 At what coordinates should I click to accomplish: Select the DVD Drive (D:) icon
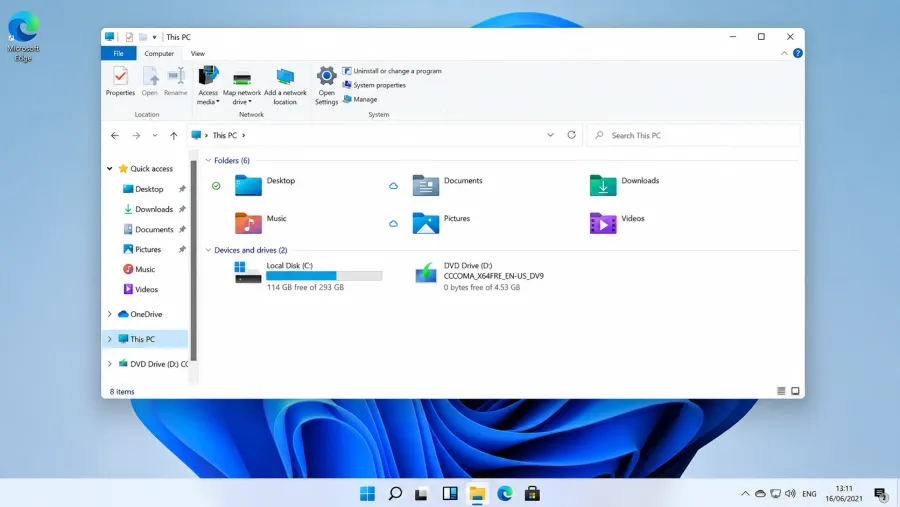pyautogui.click(x=425, y=273)
